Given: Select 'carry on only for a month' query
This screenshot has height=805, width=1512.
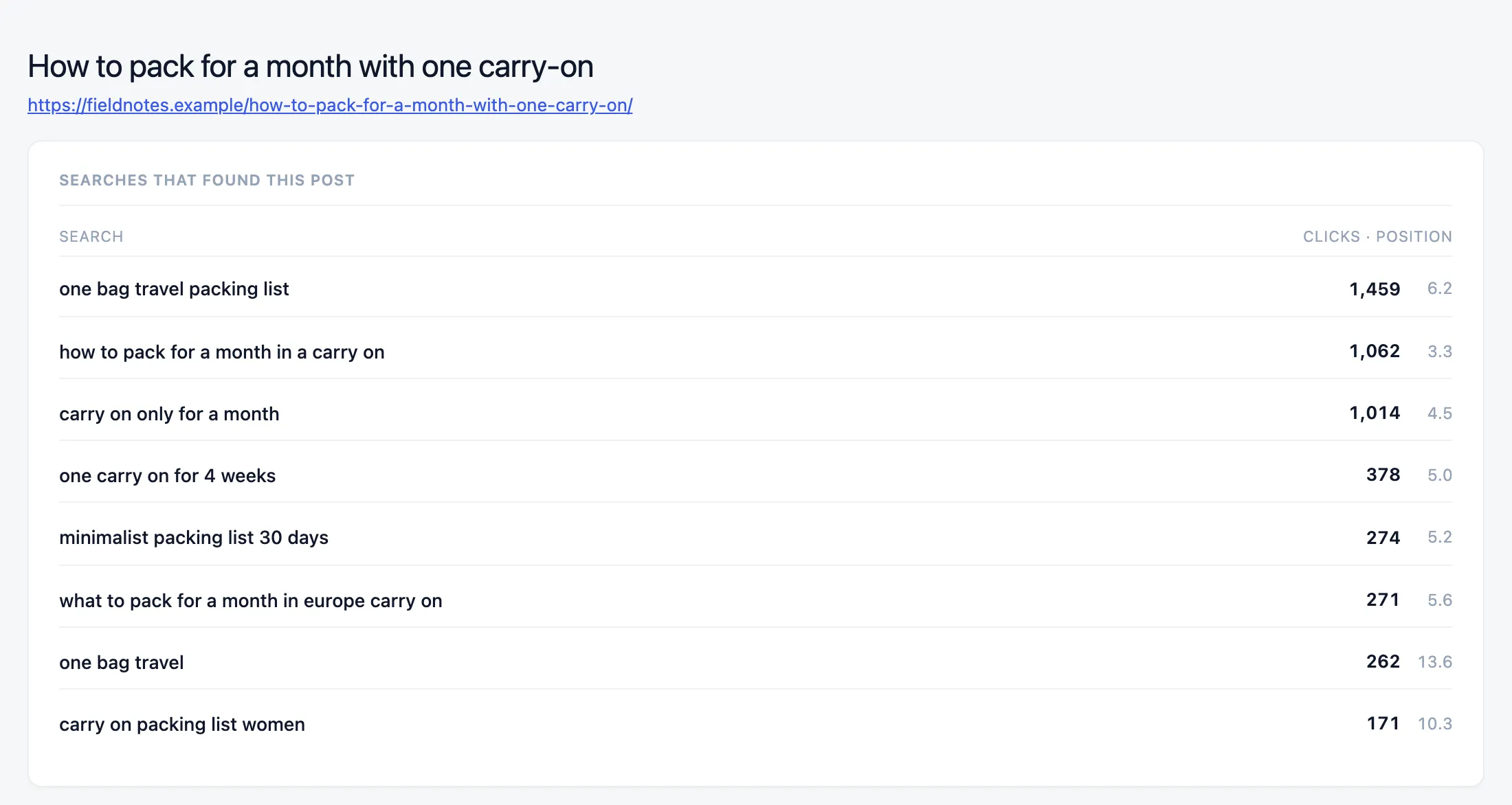Looking at the screenshot, I should (169, 414).
